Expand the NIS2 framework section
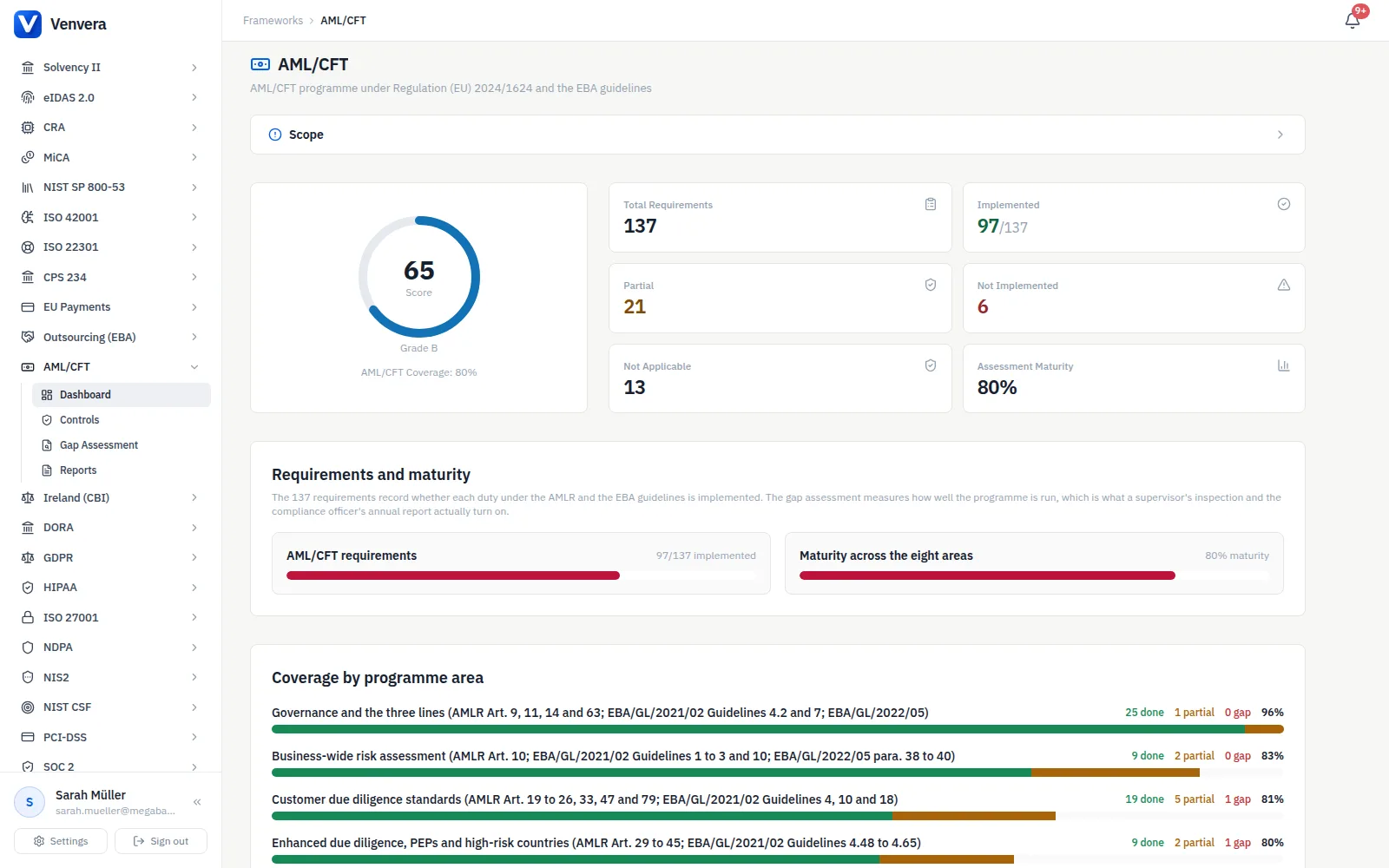 tap(194, 677)
